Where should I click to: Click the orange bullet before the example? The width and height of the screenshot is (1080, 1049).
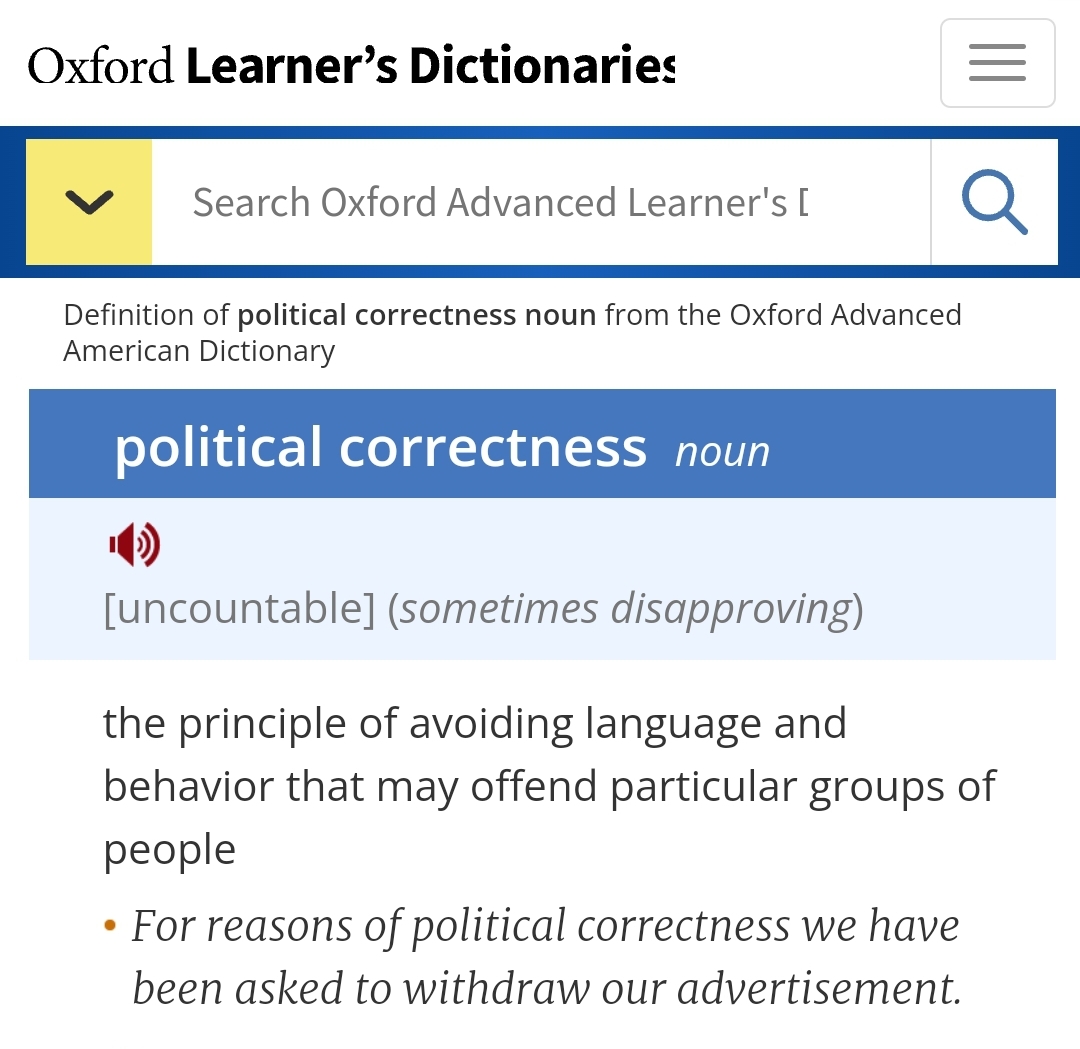pyautogui.click(x=110, y=926)
